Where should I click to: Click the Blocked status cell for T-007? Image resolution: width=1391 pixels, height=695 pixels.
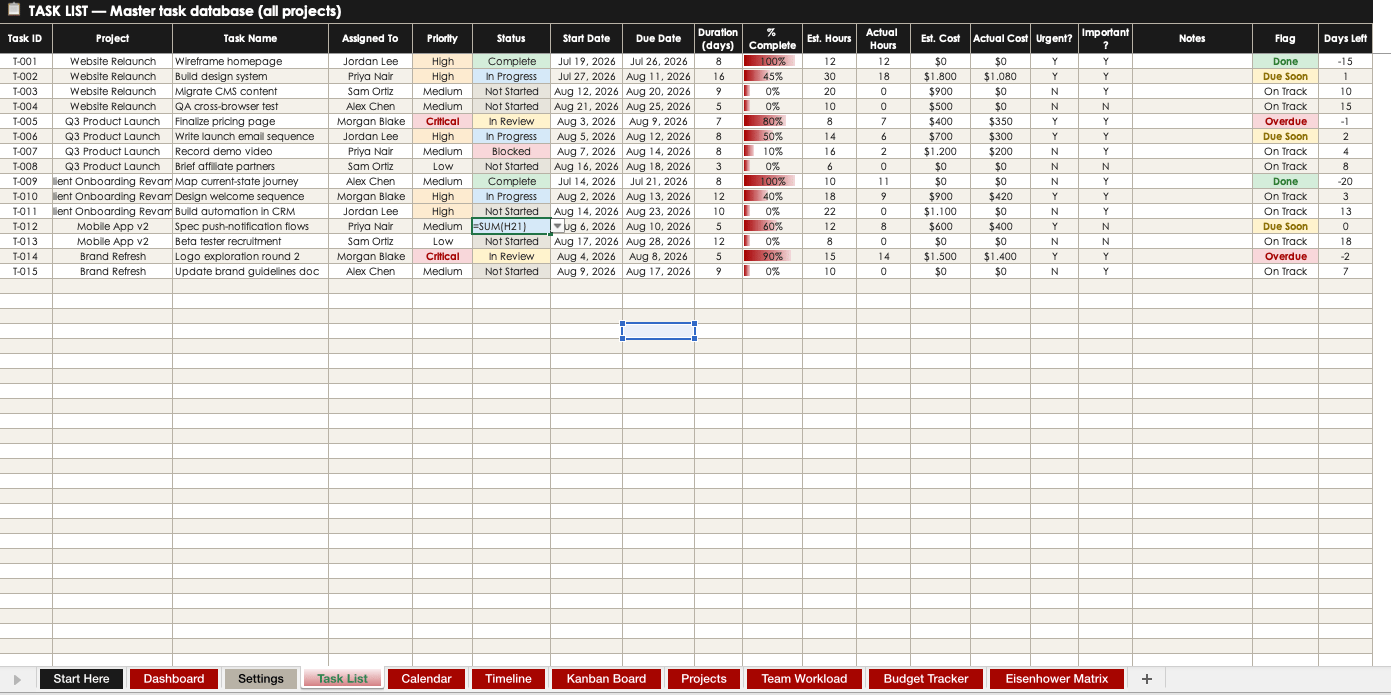[511, 152]
